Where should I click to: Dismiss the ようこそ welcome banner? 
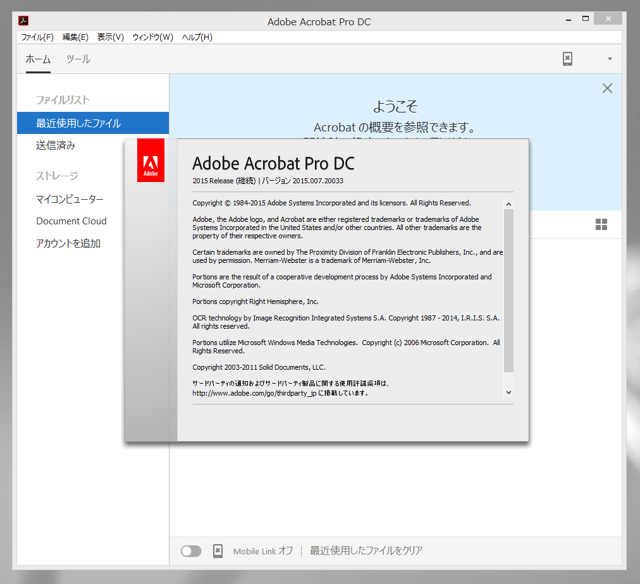[x=607, y=88]
